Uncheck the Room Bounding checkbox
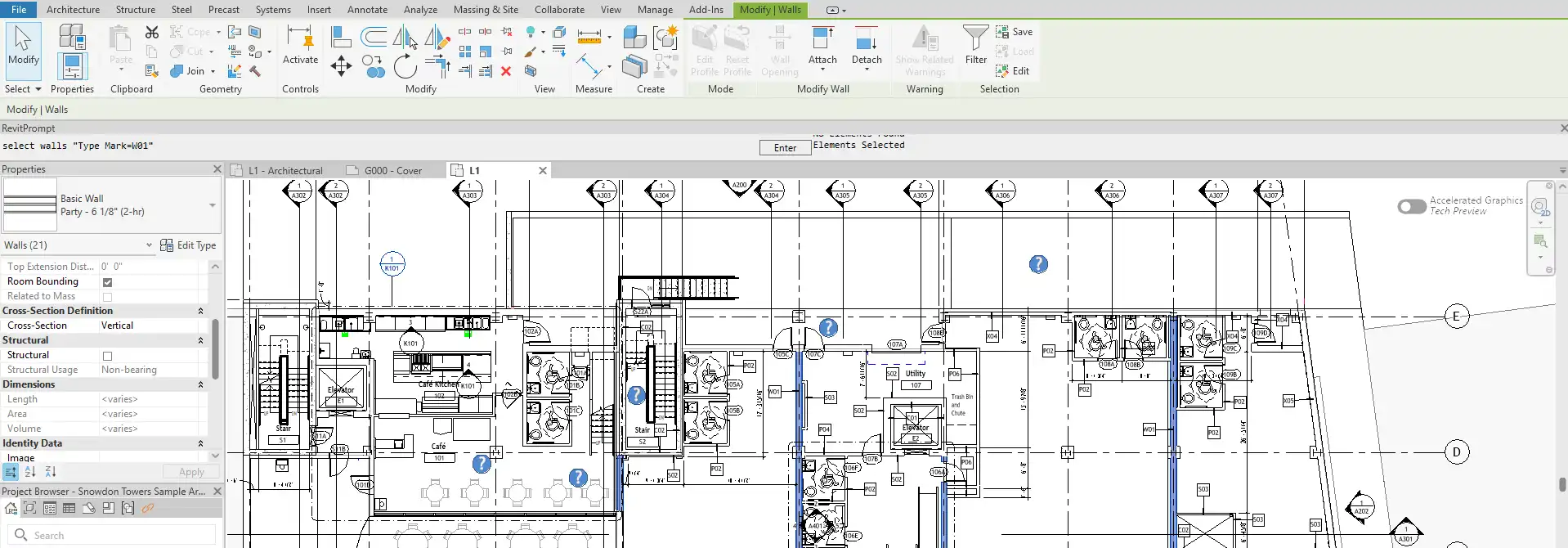 107,282
